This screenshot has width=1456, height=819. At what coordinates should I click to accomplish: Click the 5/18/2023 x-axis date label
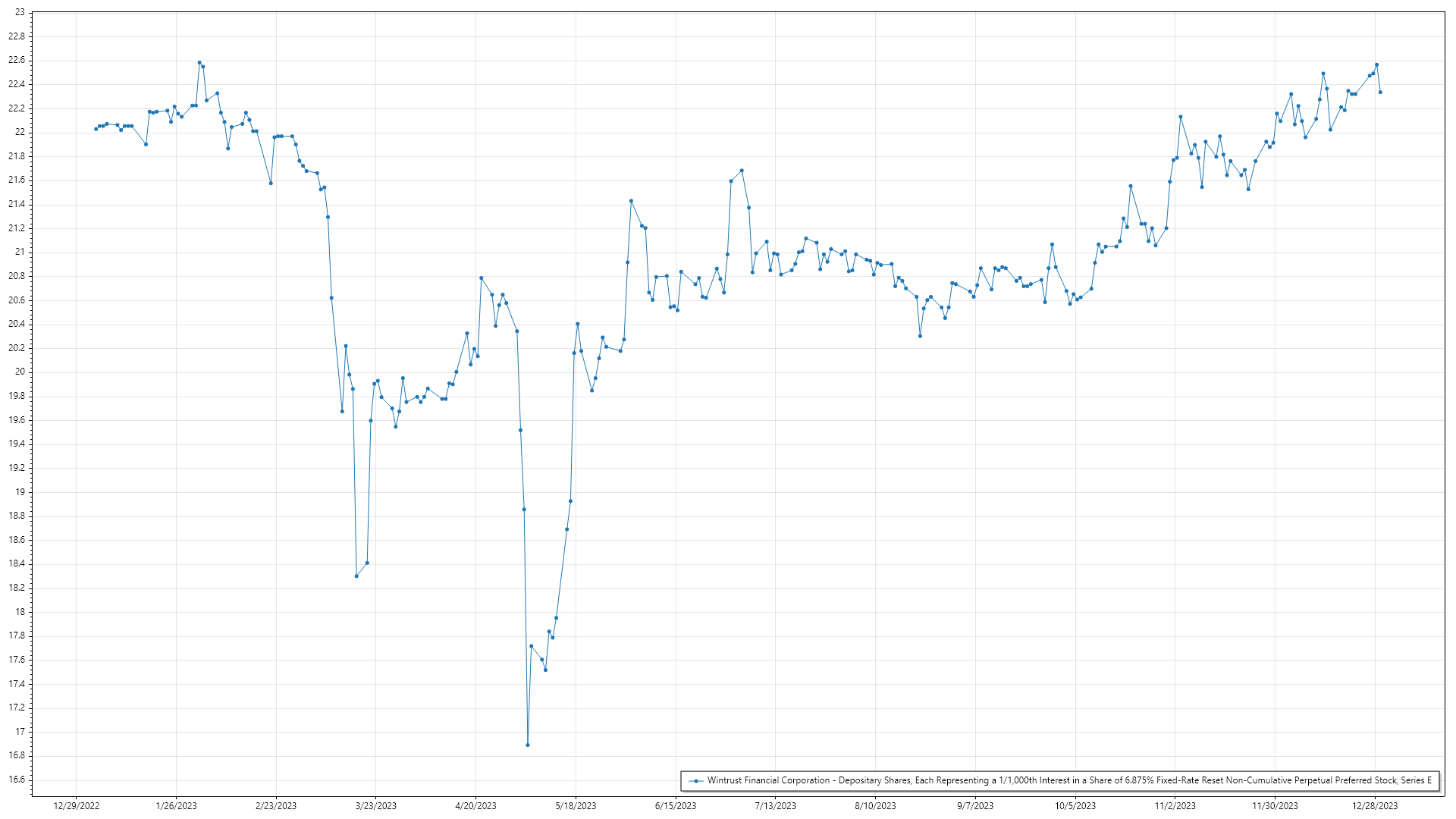click(576, 806)
